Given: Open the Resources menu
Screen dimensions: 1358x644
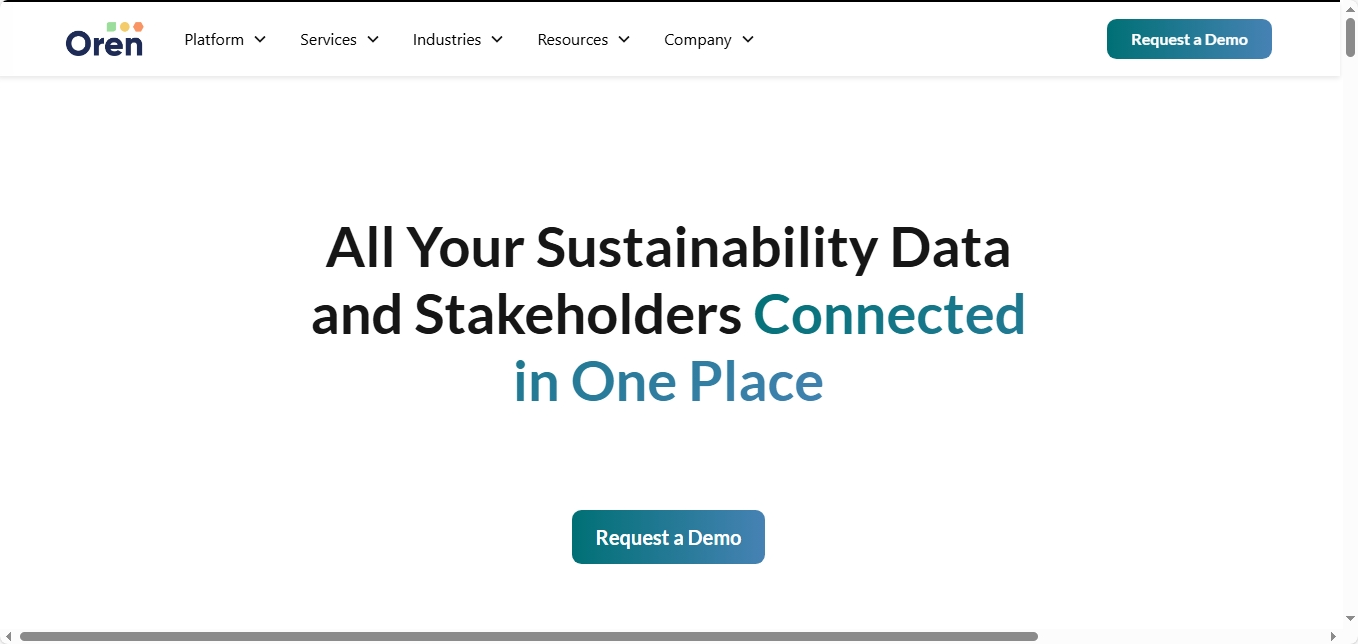Looking at the screenshot, I should coord(572,40).
